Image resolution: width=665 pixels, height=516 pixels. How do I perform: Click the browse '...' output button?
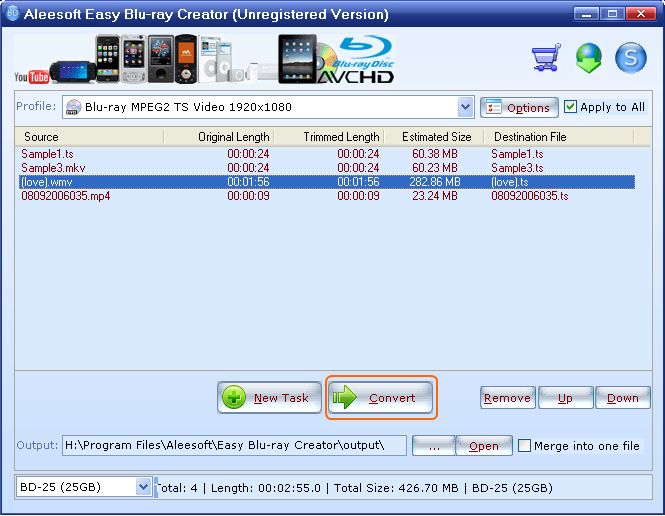tap(434, 446)
